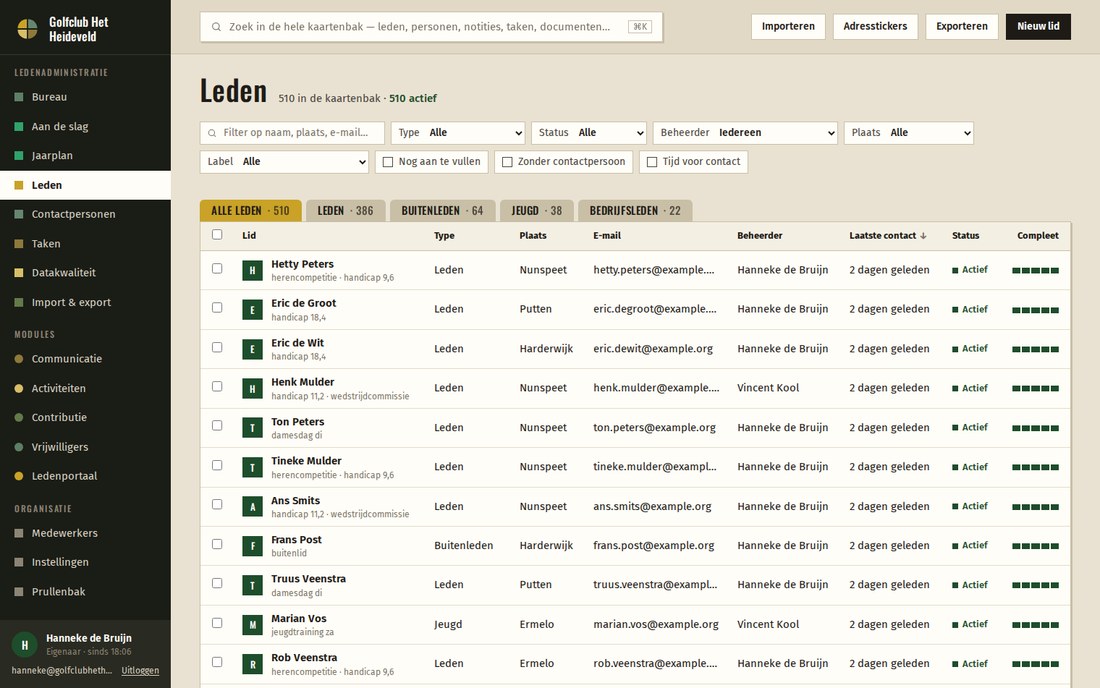Click the Ledenportaal module dot icon
Image resolution: width=1100 pixels, height=688 pixels.
(19, 476)
